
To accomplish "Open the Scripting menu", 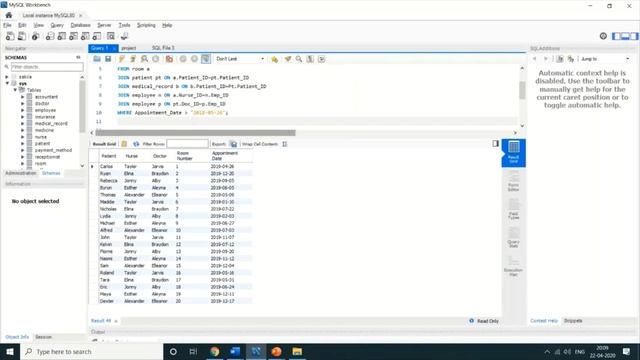I will click(x=146, y=25).
